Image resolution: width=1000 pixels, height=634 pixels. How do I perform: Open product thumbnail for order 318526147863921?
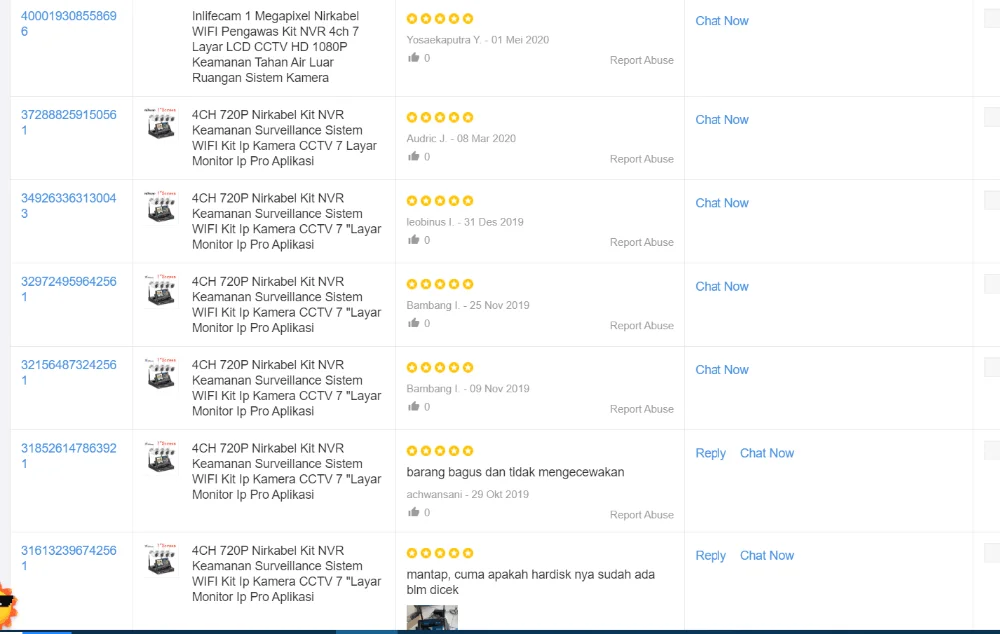pyautogui.click(x=161, y=456)
